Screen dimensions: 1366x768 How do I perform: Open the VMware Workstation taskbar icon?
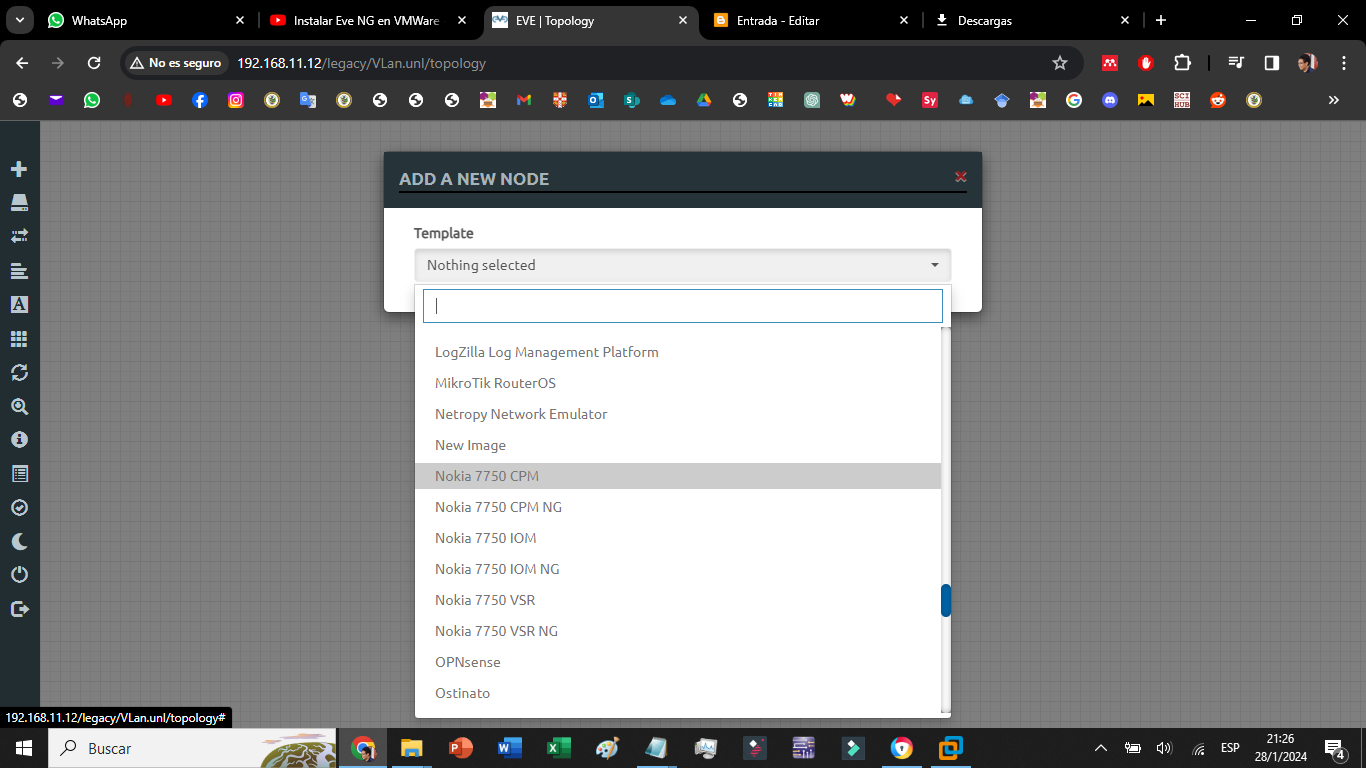[x=951, y=748]
